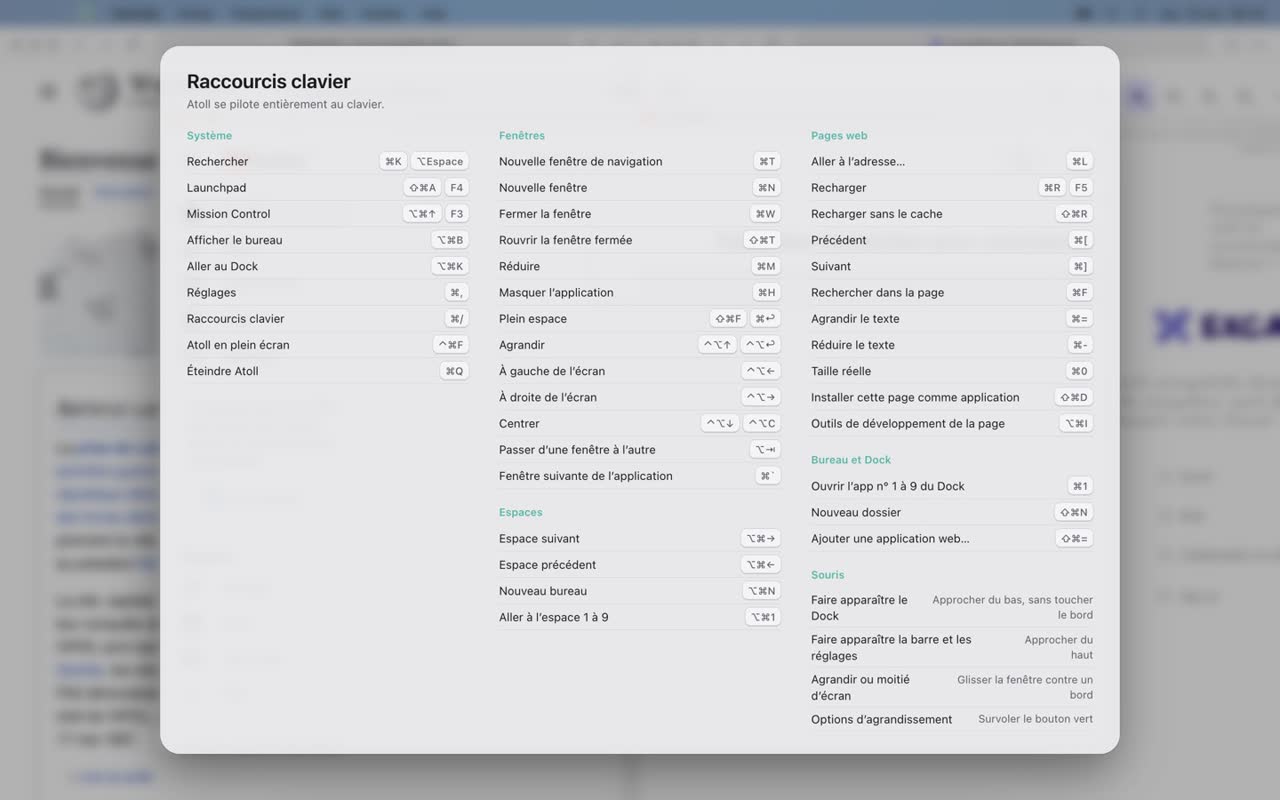This screenshot has width=1280, height=800.
Task: Click the 'Souris' section heading
Action: point(828,575)
